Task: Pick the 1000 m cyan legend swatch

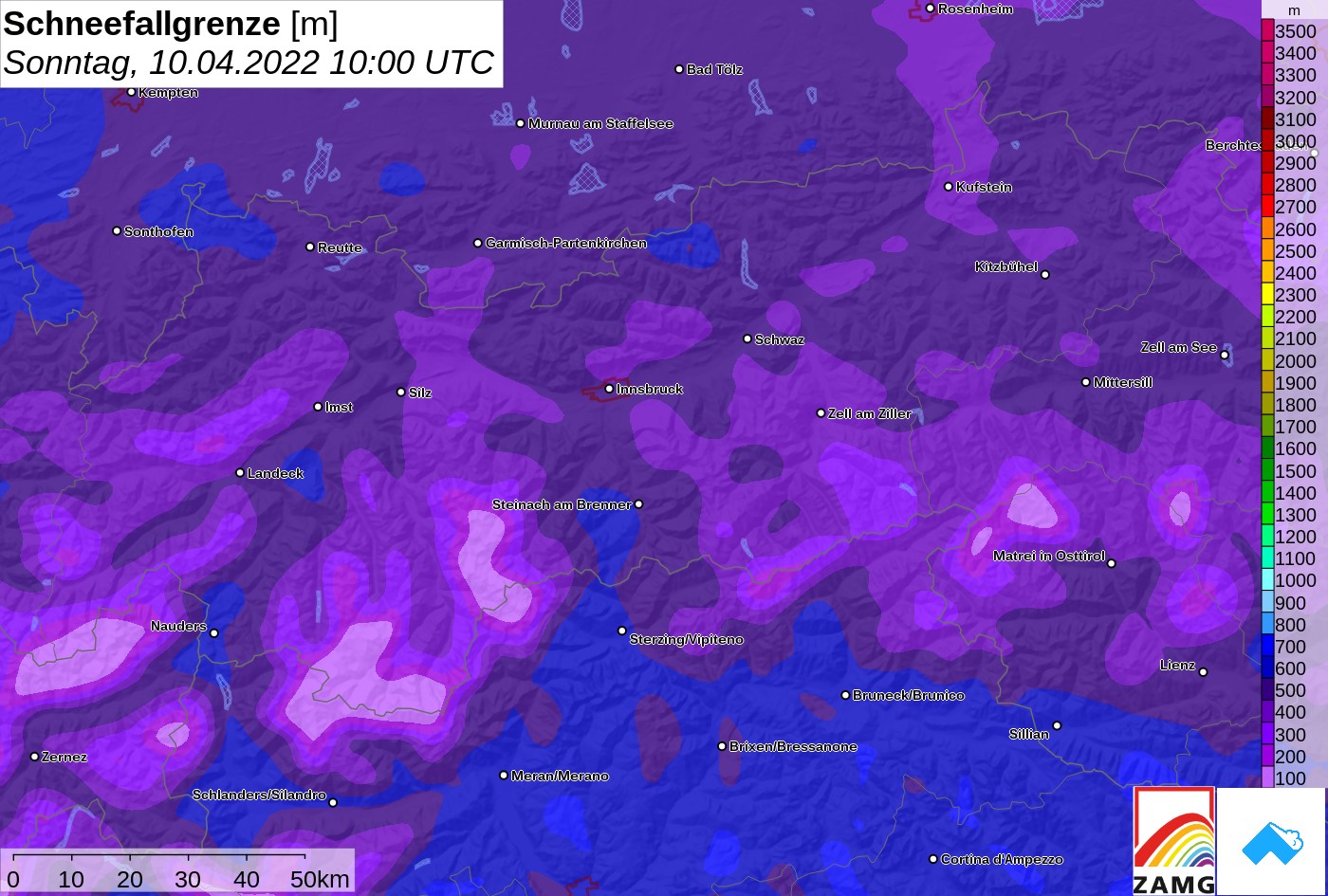Action: tap(1267, 581)
